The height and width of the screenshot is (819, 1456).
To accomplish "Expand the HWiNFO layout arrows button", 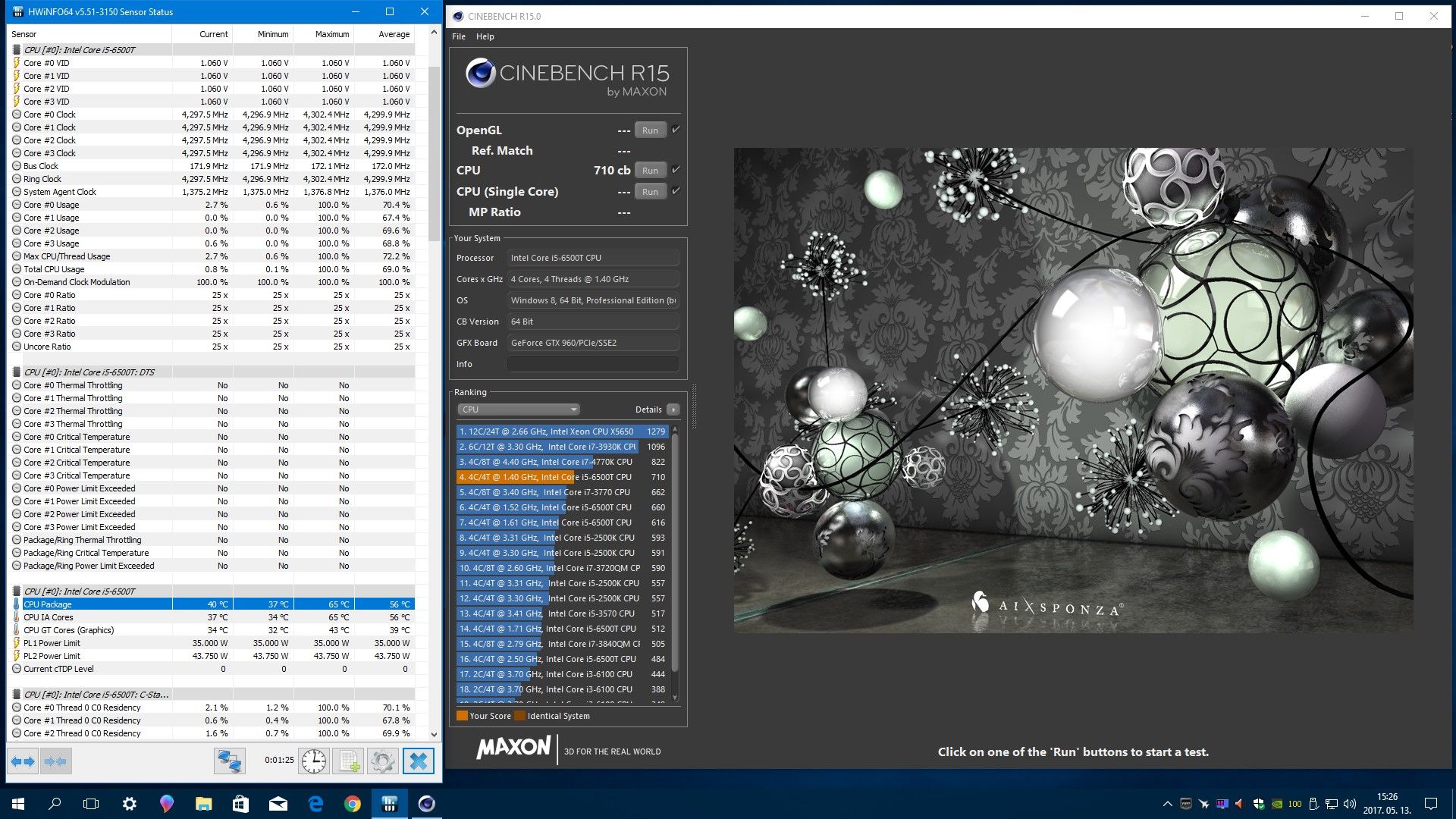I will tap(23, 761).
